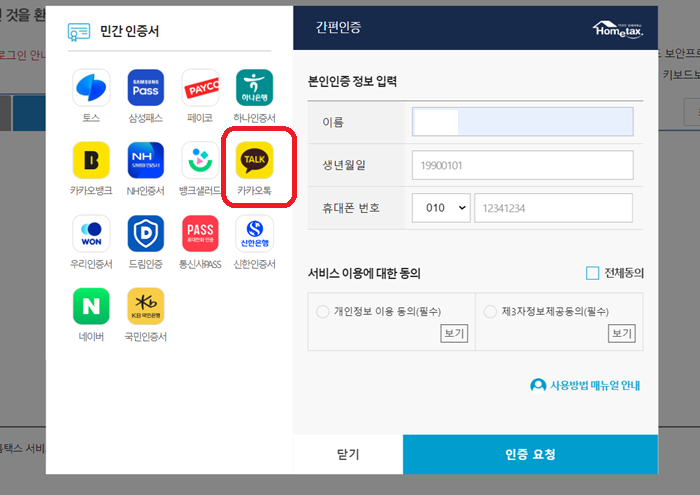The height and width of the screenshot is (495, 700).
Task: Select Banksalad (뱅크샐러드) certificate icon
Action: (200, 160)
